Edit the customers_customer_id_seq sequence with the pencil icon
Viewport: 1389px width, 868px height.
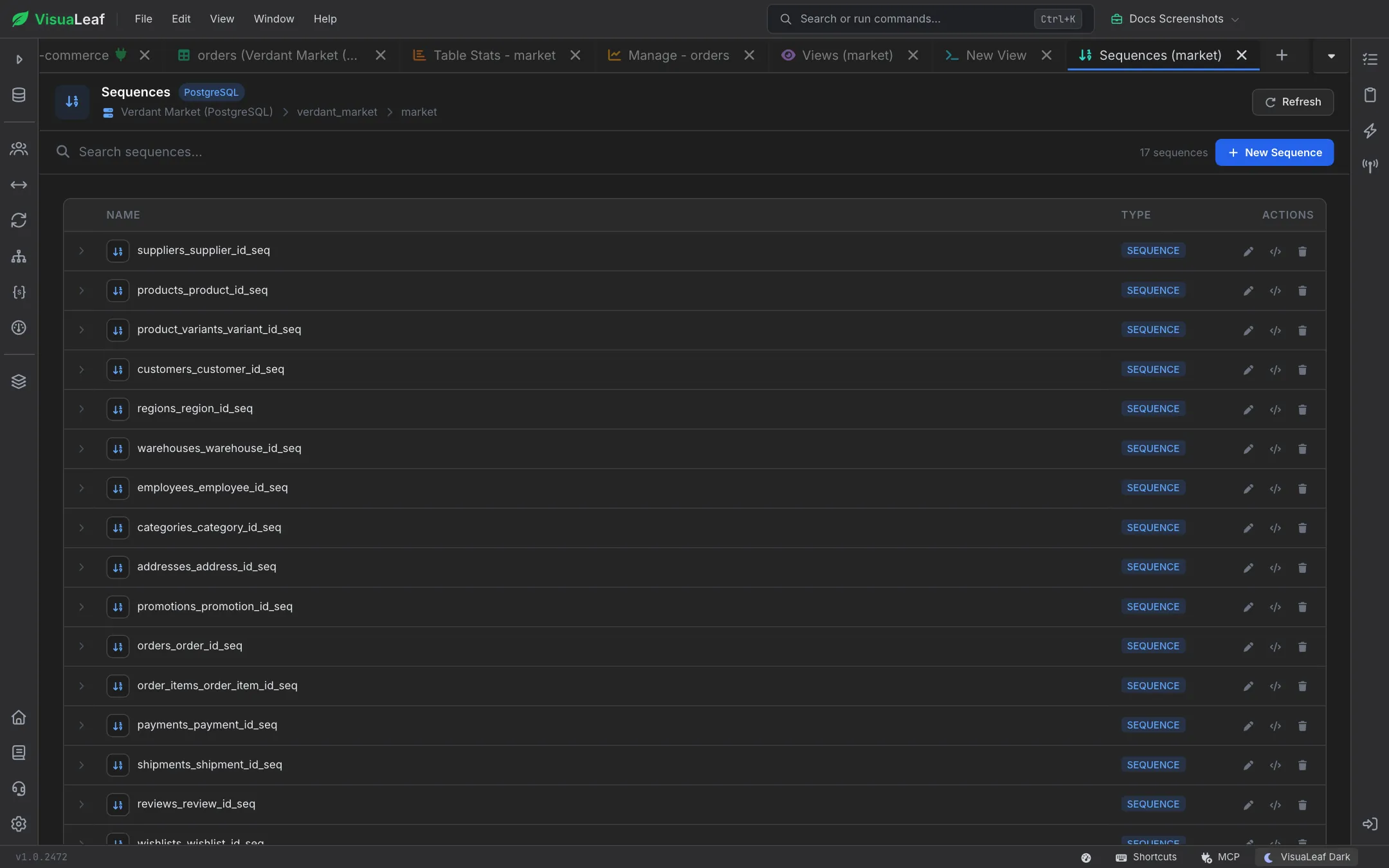point(1248,370)
